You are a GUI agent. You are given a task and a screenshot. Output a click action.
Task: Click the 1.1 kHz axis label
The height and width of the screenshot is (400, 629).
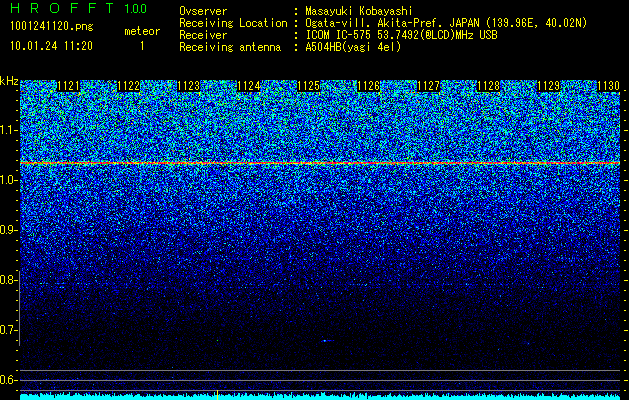pyautogui.click(x=8, y=130)
